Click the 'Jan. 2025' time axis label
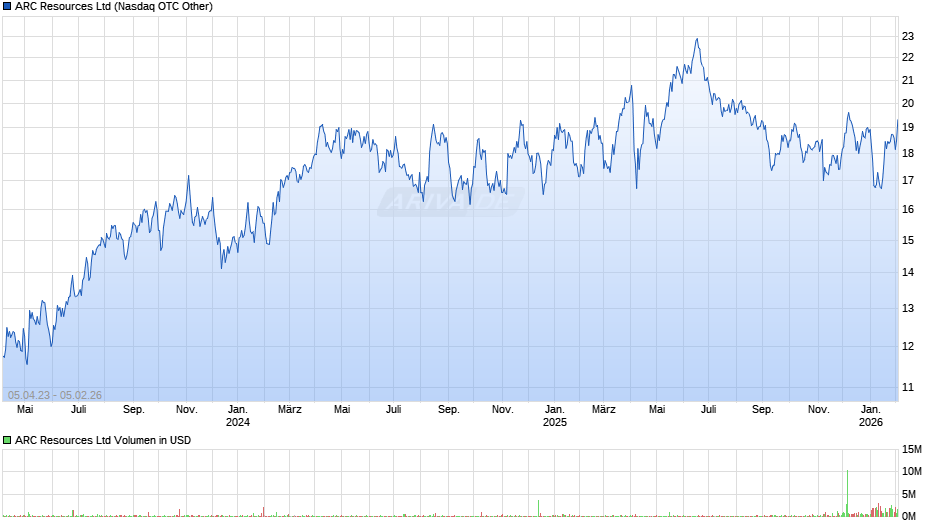The image size is (940, 526). point(555,416)
